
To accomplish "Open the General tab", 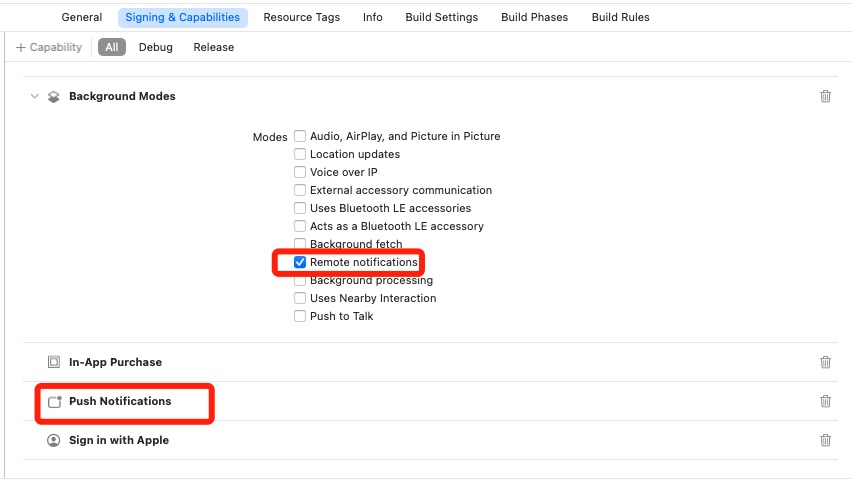I will (82, 17).
